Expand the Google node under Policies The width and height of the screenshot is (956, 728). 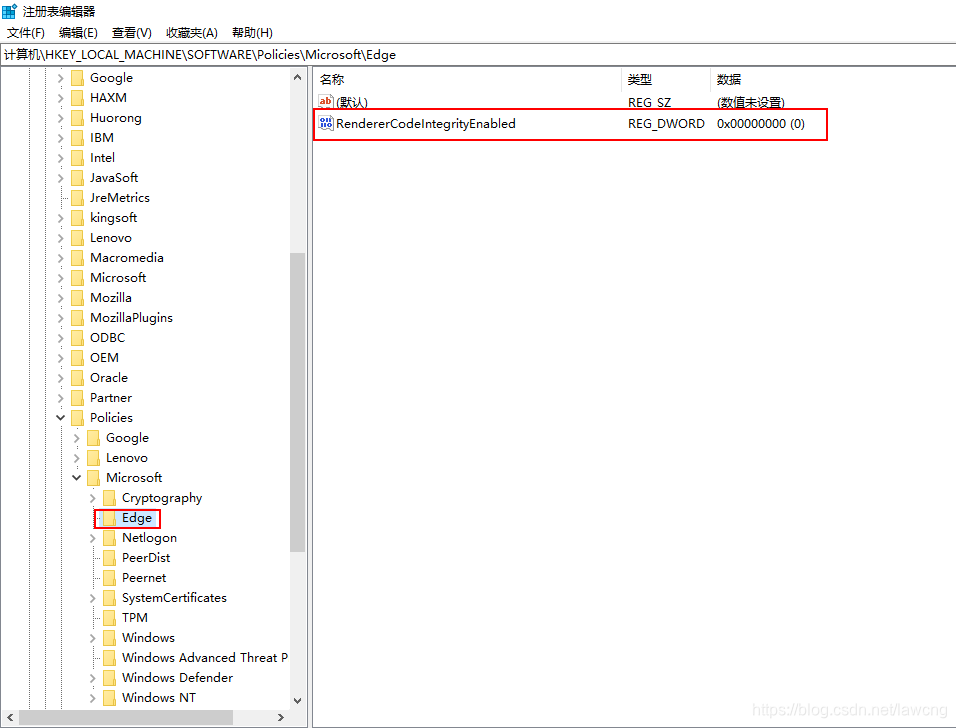(x=76, y=438)
